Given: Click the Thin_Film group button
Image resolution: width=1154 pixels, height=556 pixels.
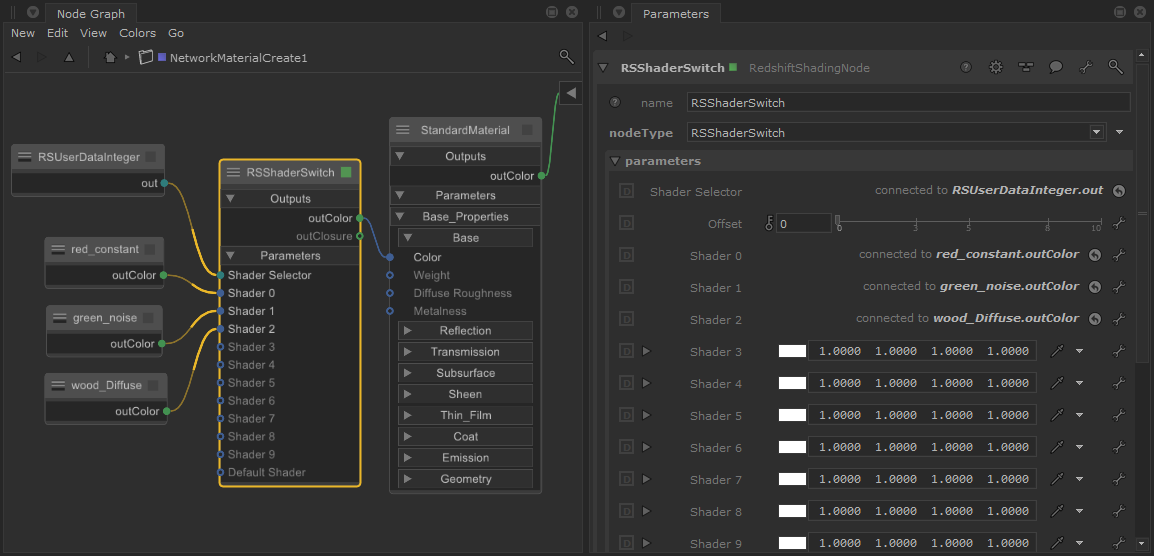Looking at the screenshot, I should tap(465, 415).
